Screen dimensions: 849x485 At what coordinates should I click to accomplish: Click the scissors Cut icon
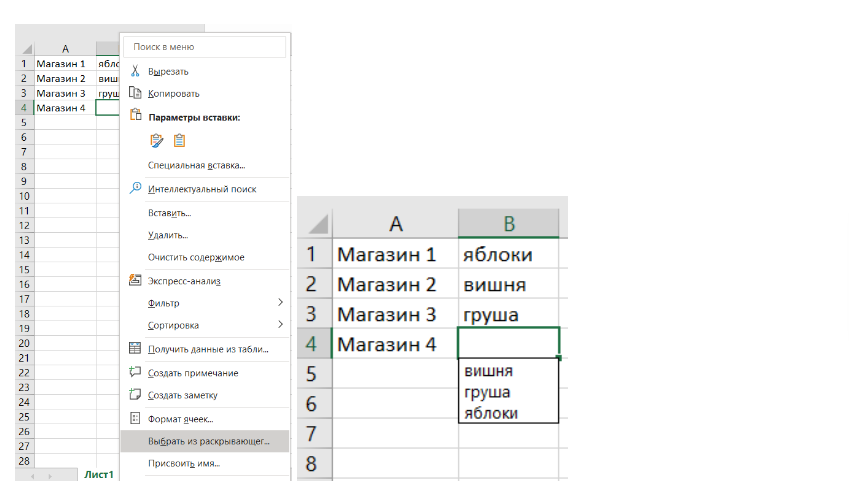[135, 71]
